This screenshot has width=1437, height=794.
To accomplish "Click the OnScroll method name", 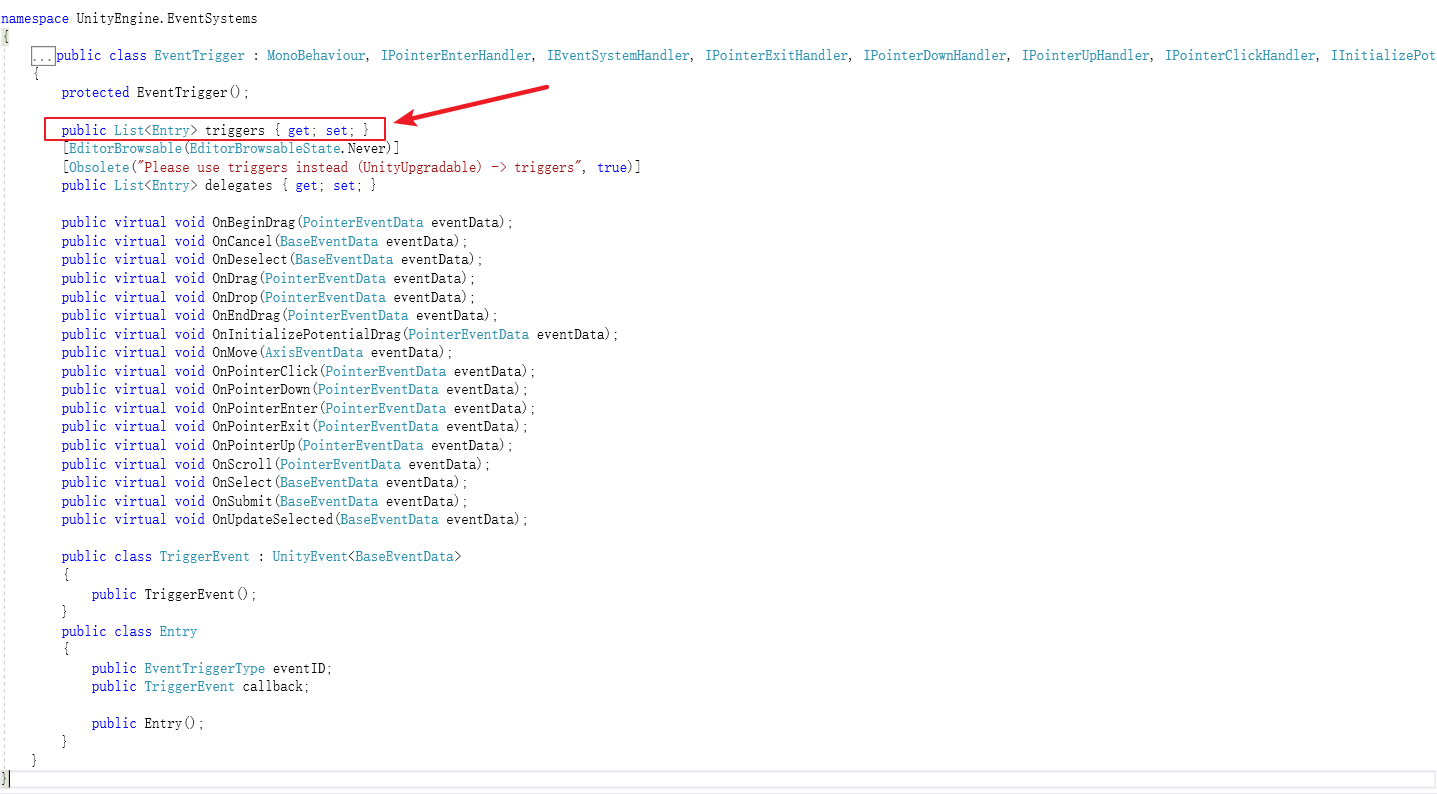I will (242, 464).
